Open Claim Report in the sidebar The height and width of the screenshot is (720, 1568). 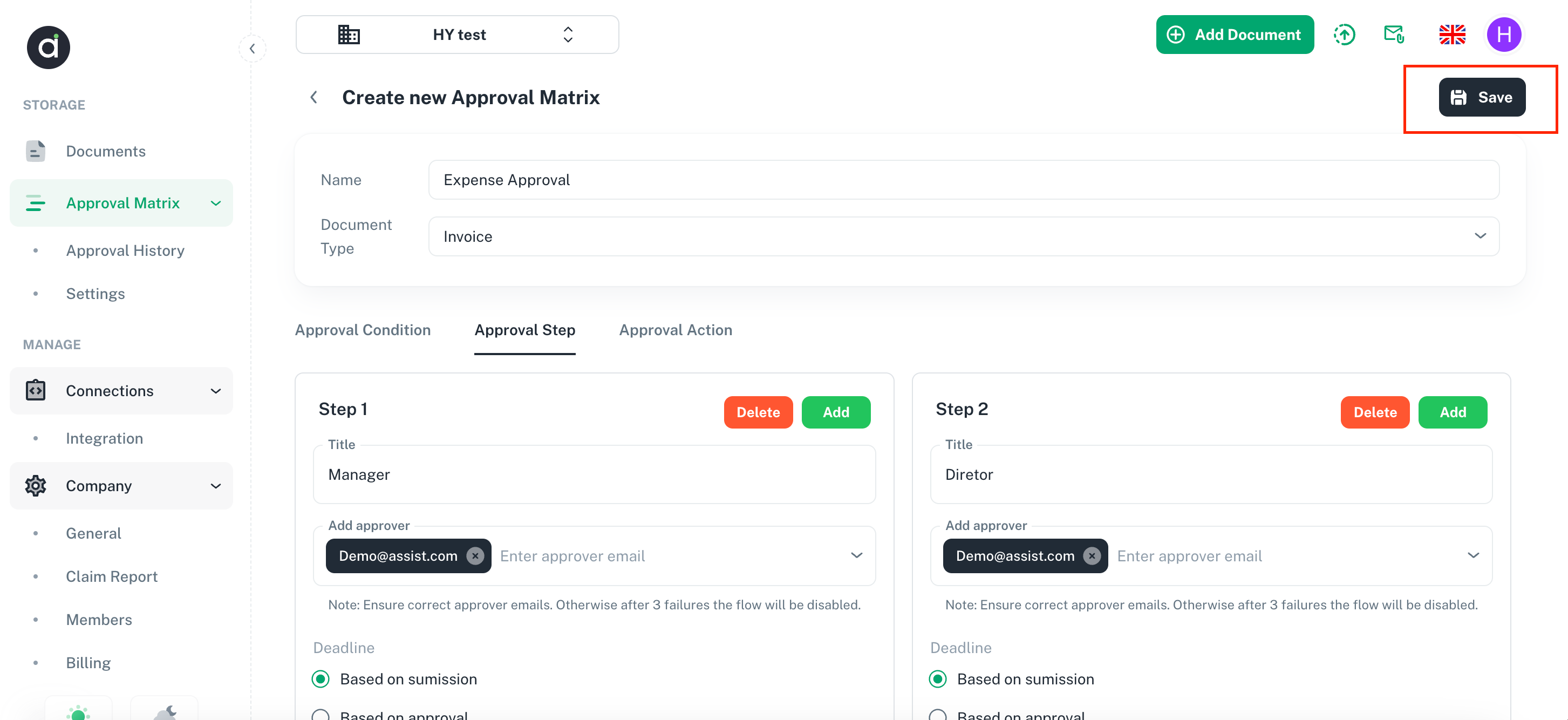pyautogui.click(x=111, y=577)
